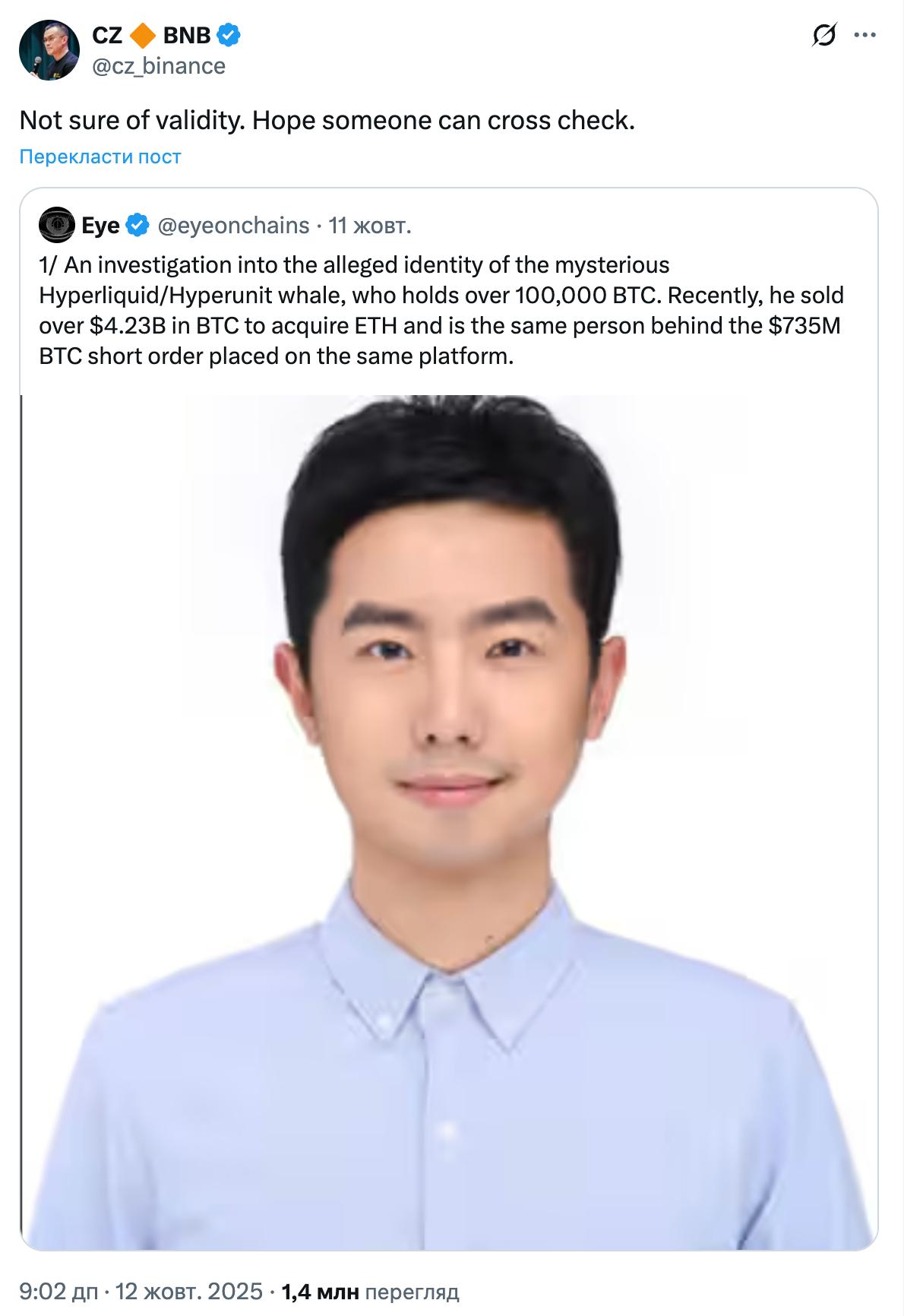Click the 1,4 млн перегляд view count

(370, 1292)
